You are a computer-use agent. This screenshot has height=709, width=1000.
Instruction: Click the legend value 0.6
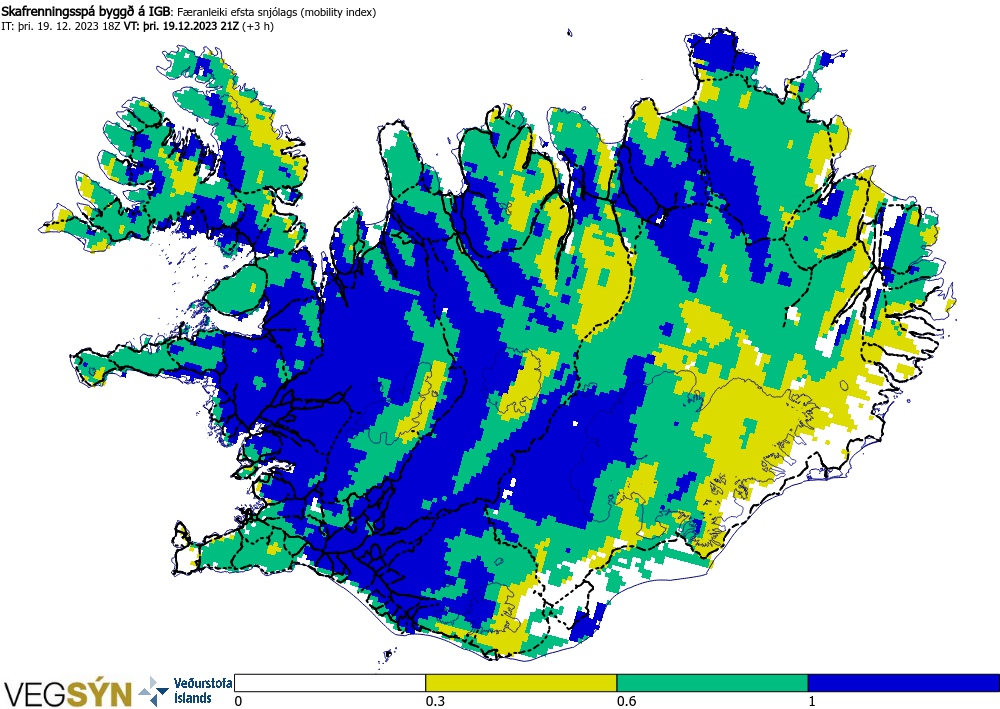tap(626, 701)
